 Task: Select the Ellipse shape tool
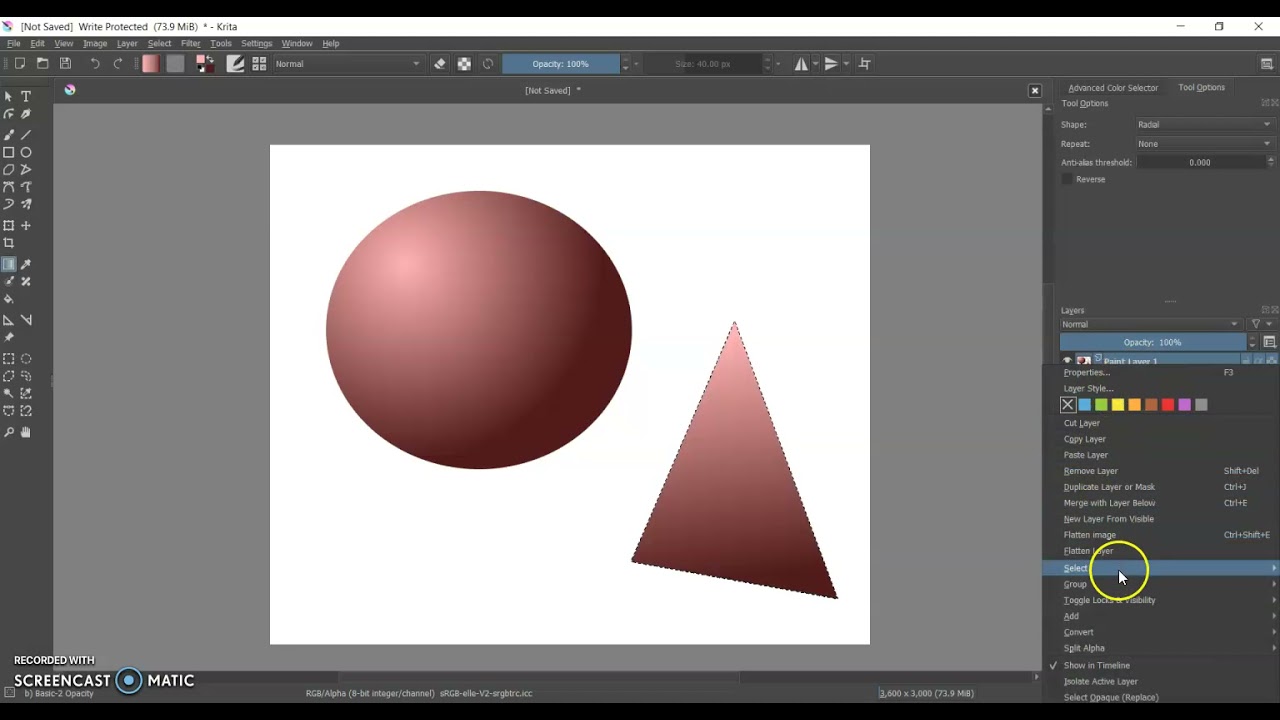point(26,153)
